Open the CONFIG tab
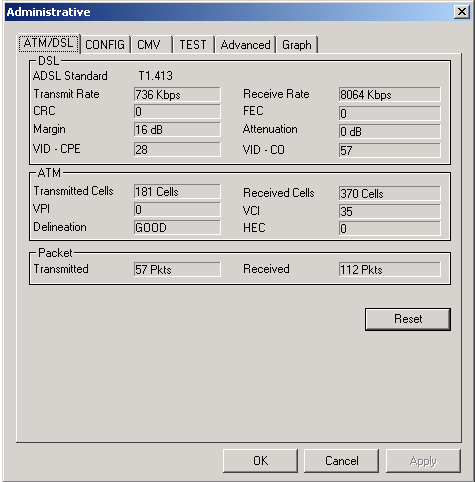Viewport: 475px width, 482px height. point(105,45)
